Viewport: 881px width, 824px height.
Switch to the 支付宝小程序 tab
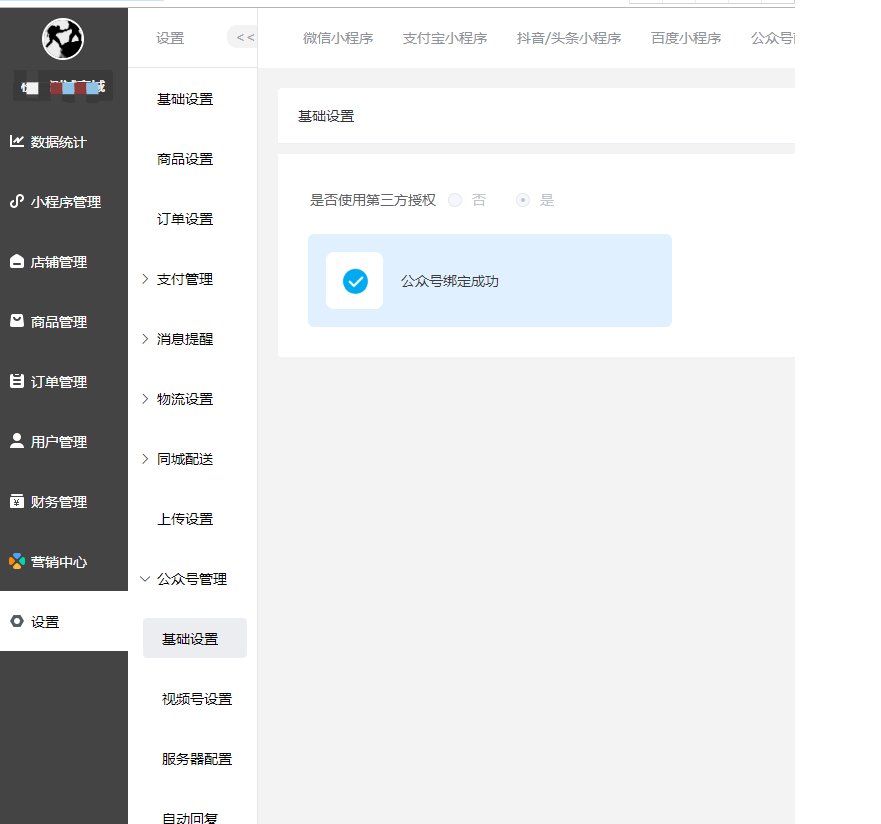pyautogui.click(x=445, y=39)
